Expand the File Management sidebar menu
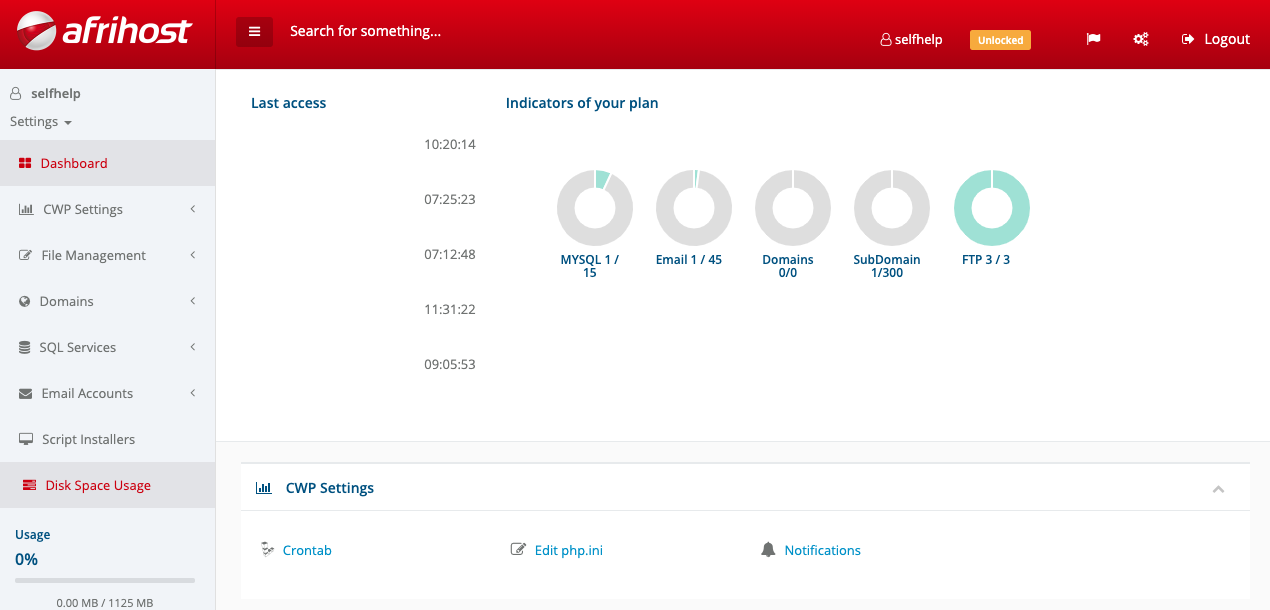Screen dimensions: 1270x610 [x=107, y=255]
